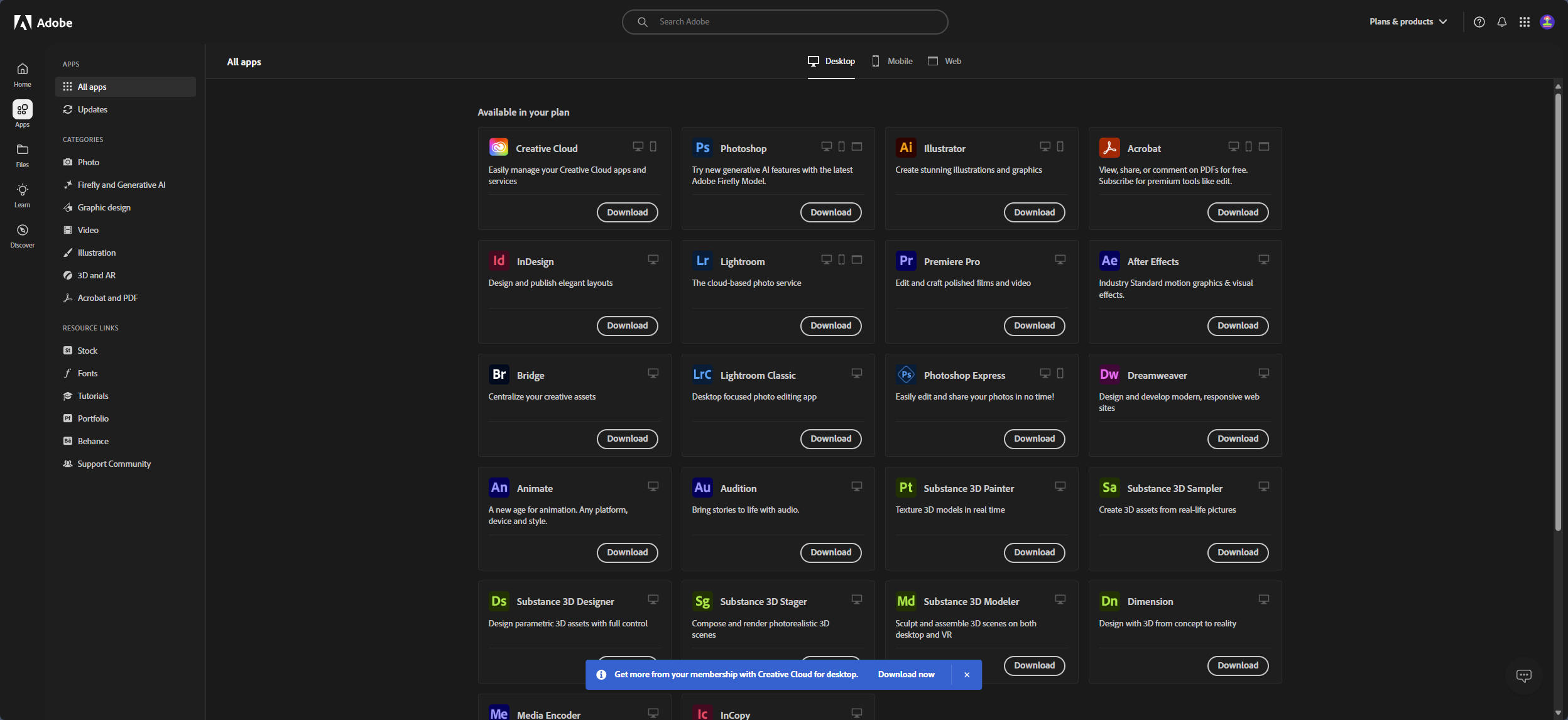
Task: Open the notifications bell icon
Action: 1502,22
